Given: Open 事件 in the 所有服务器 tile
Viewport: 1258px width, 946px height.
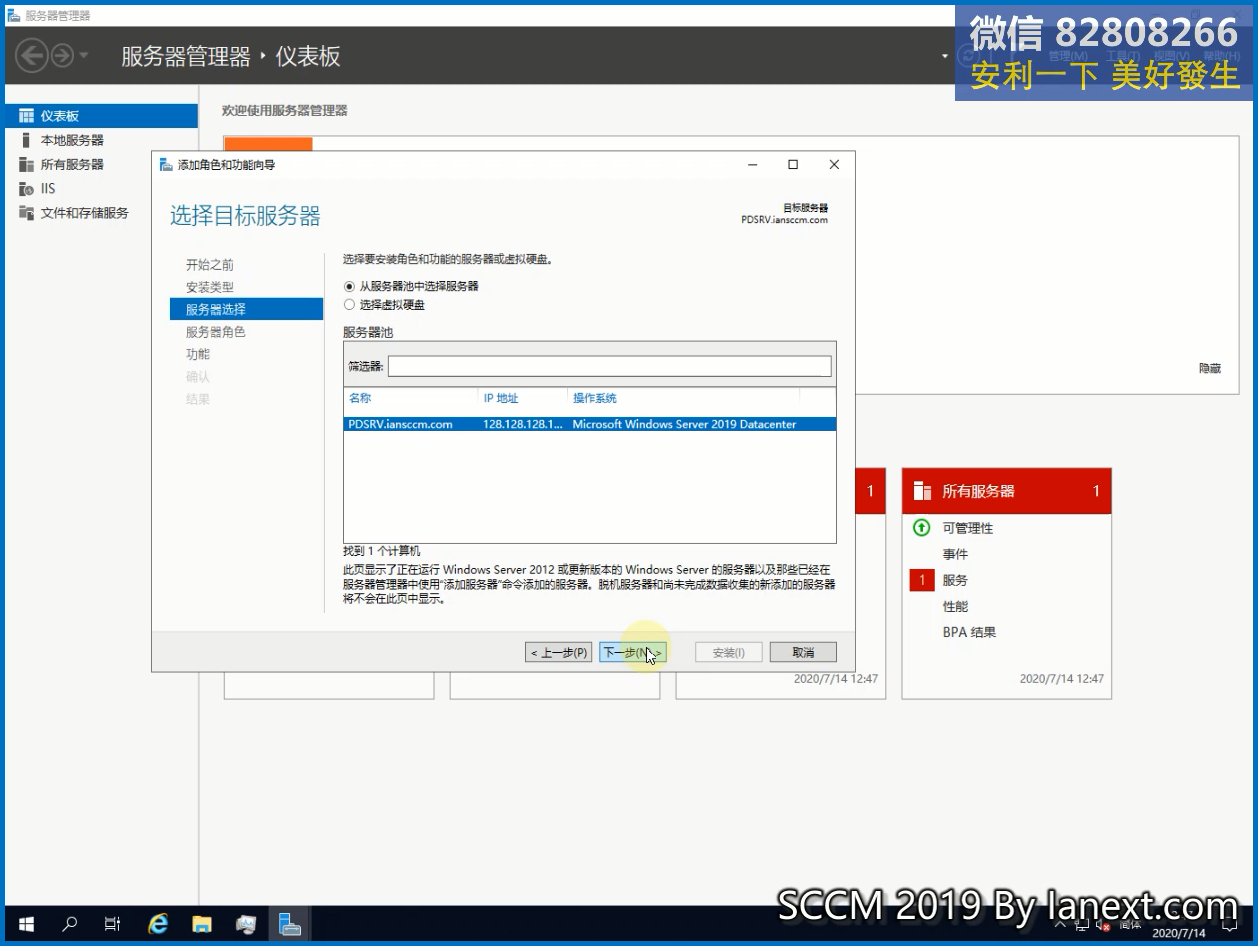Looking at the screenshot, I should click(955, 554).
